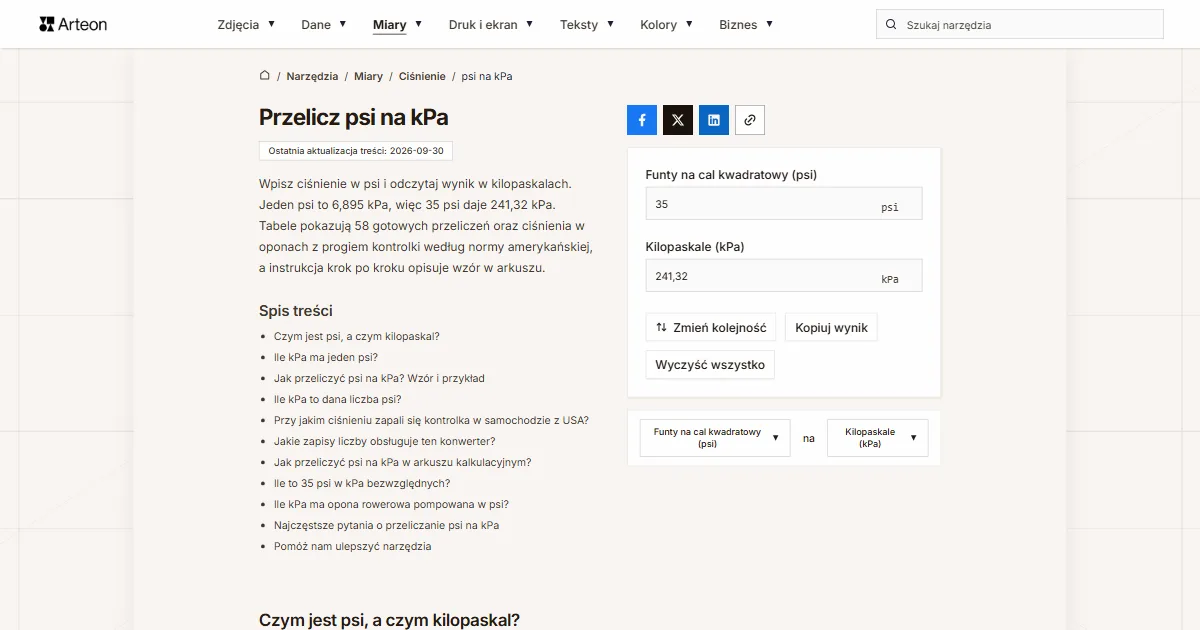The height and width of the screenshot is (630, 1200).
Task: Open the Druk i ekran menu
Action: (x=491, y=25)
